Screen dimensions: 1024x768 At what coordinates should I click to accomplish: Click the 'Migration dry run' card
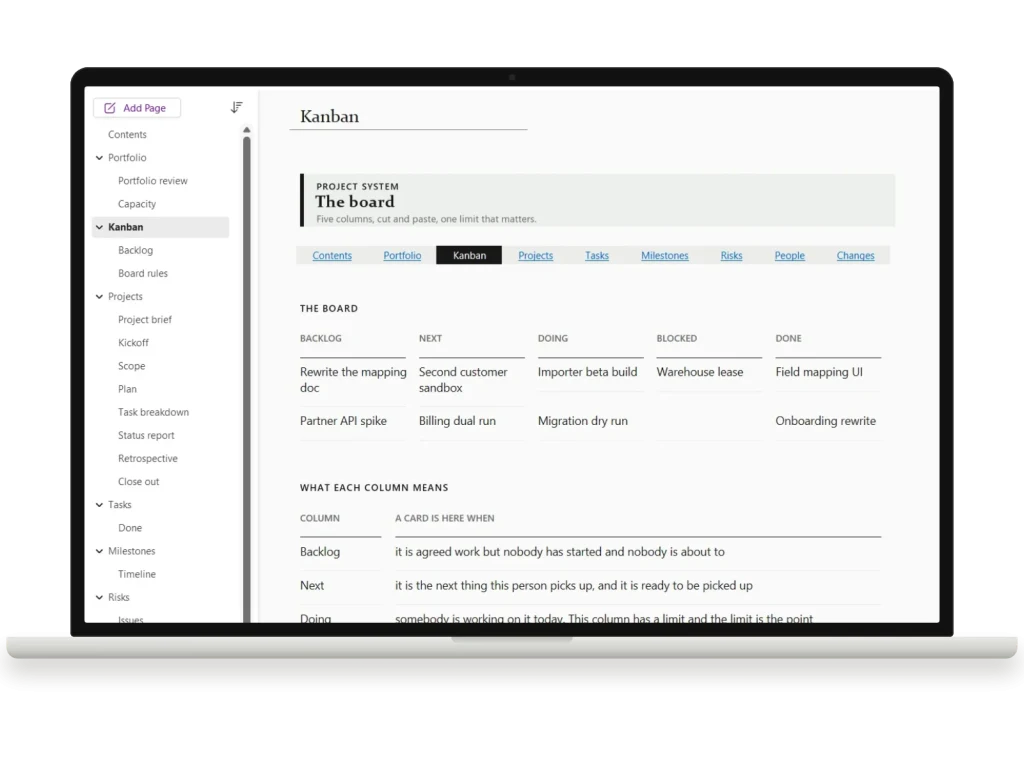[583, 421]
